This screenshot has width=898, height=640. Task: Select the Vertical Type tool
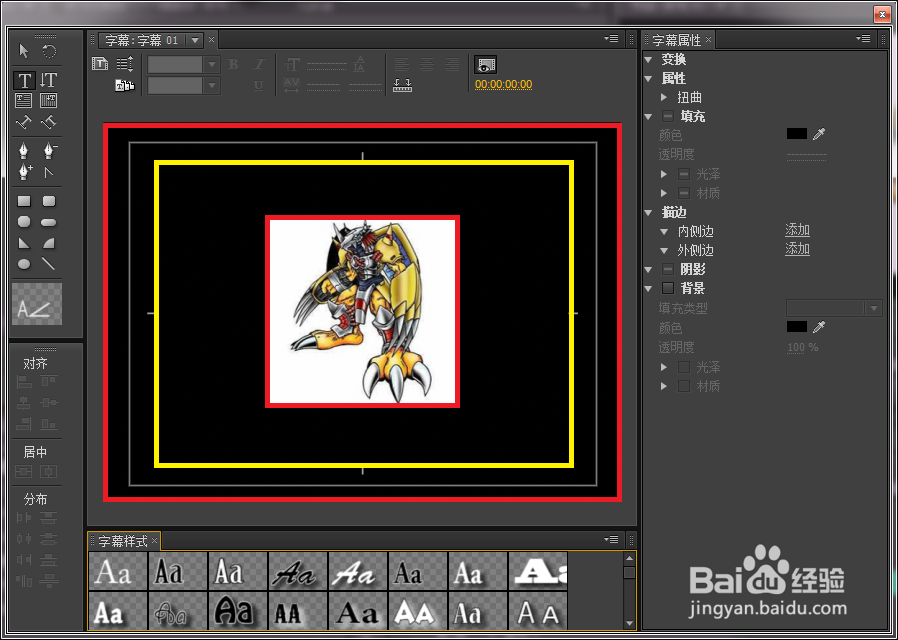pos(49,80)
